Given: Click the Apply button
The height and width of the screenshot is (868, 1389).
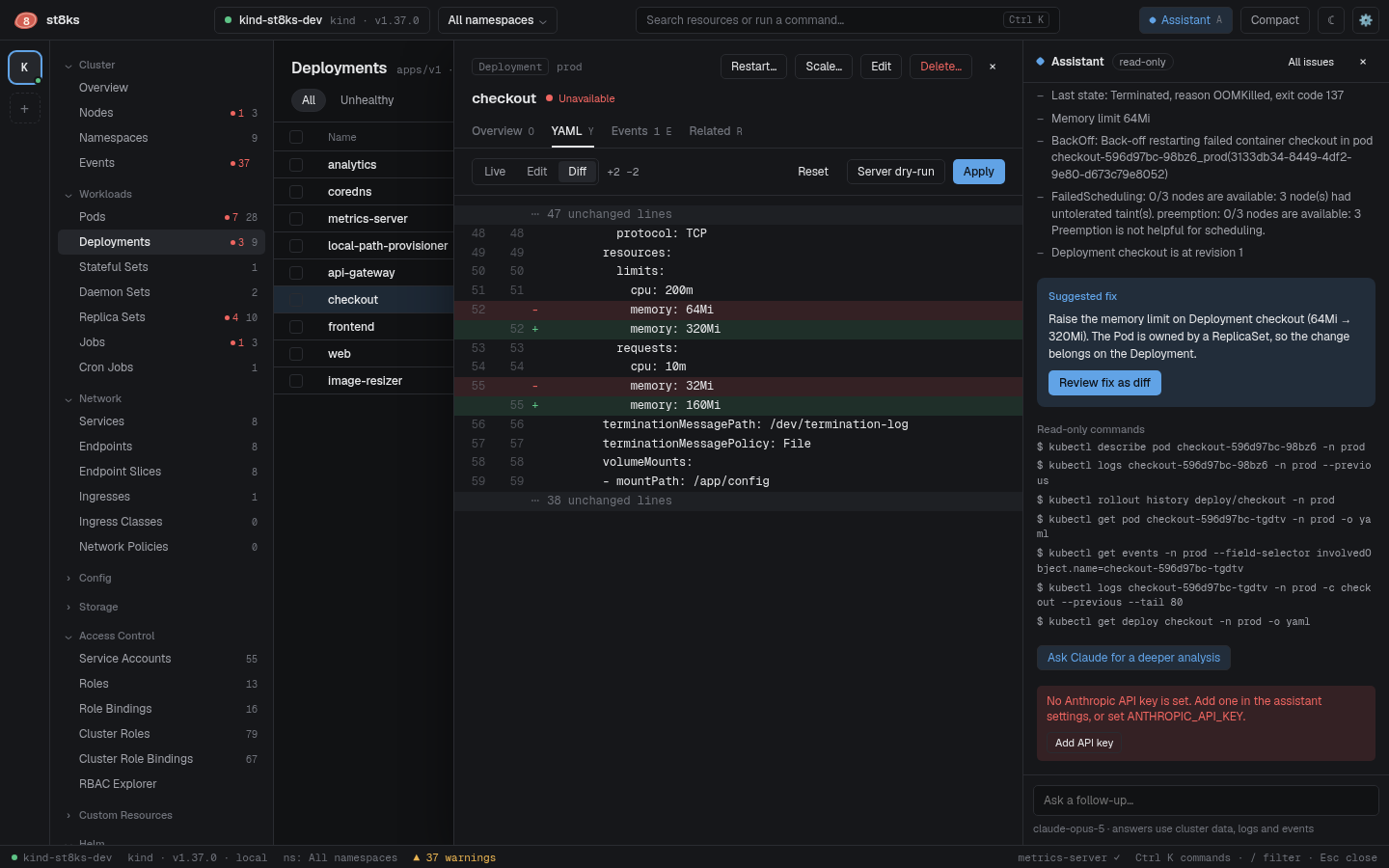Looking at the screenshot, I should (979, 172).
